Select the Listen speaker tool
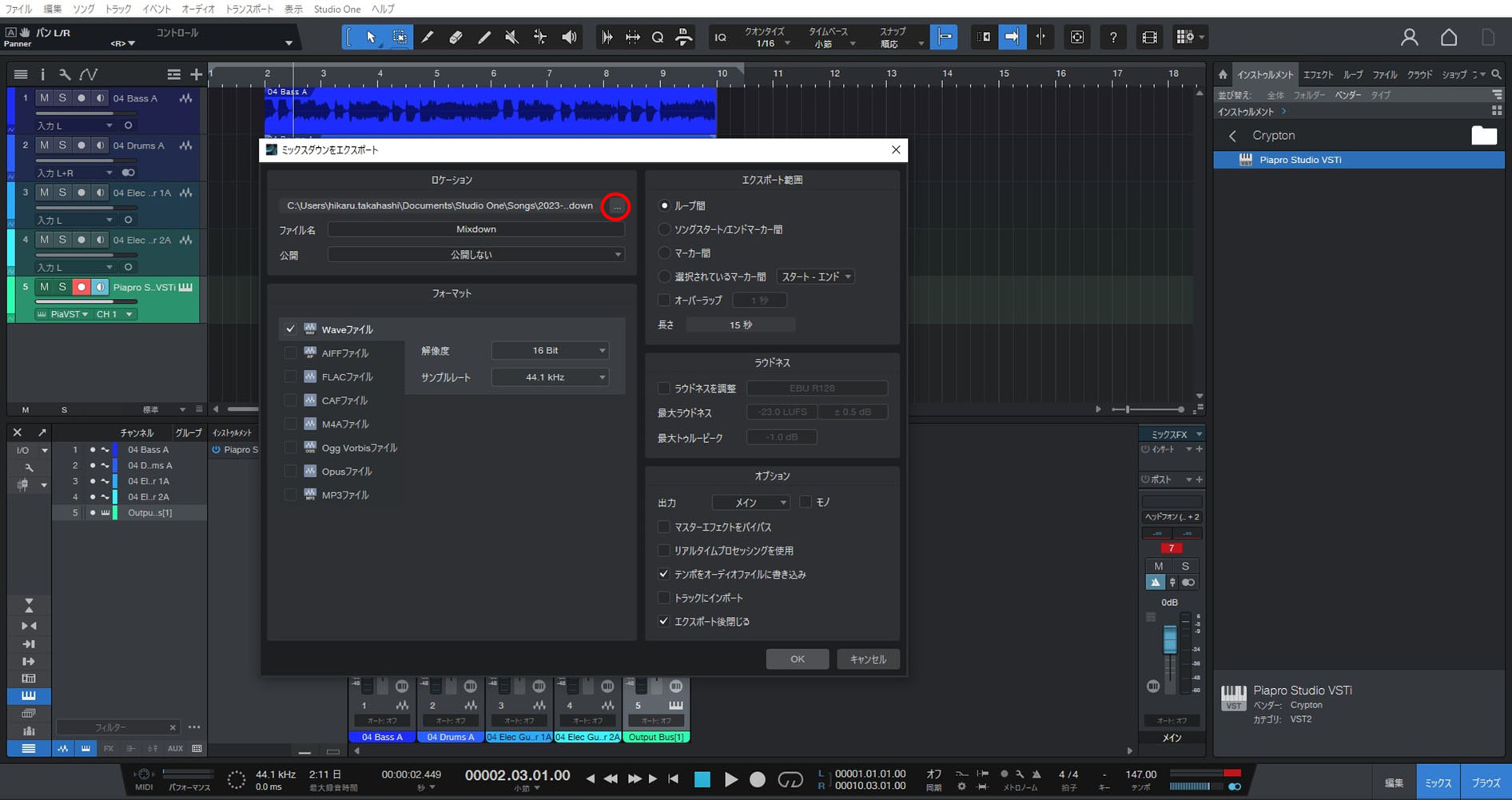The width and height of the screenshot is (1512, 800). [x=569, y=38]
